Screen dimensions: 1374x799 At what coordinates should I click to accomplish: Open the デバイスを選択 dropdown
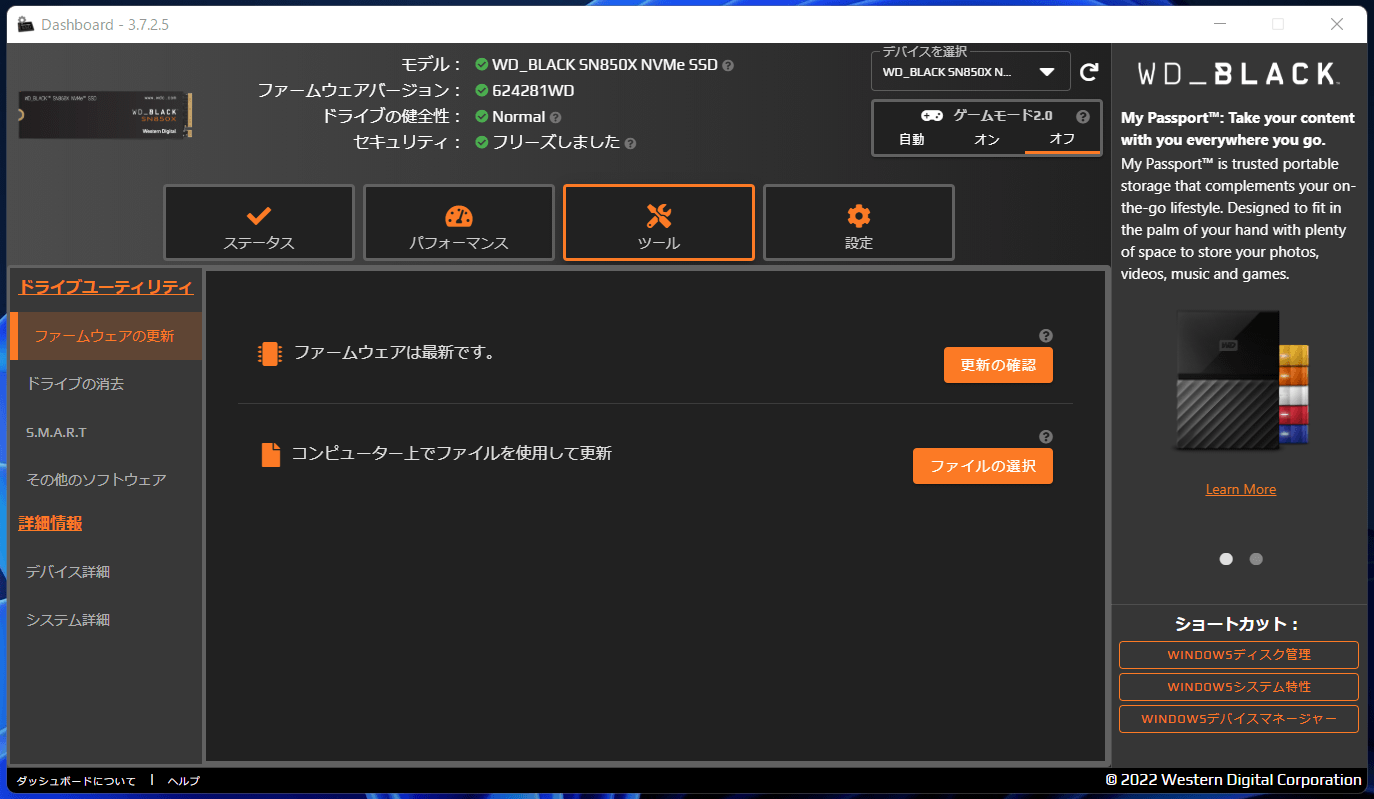click(x=970, y=72)
